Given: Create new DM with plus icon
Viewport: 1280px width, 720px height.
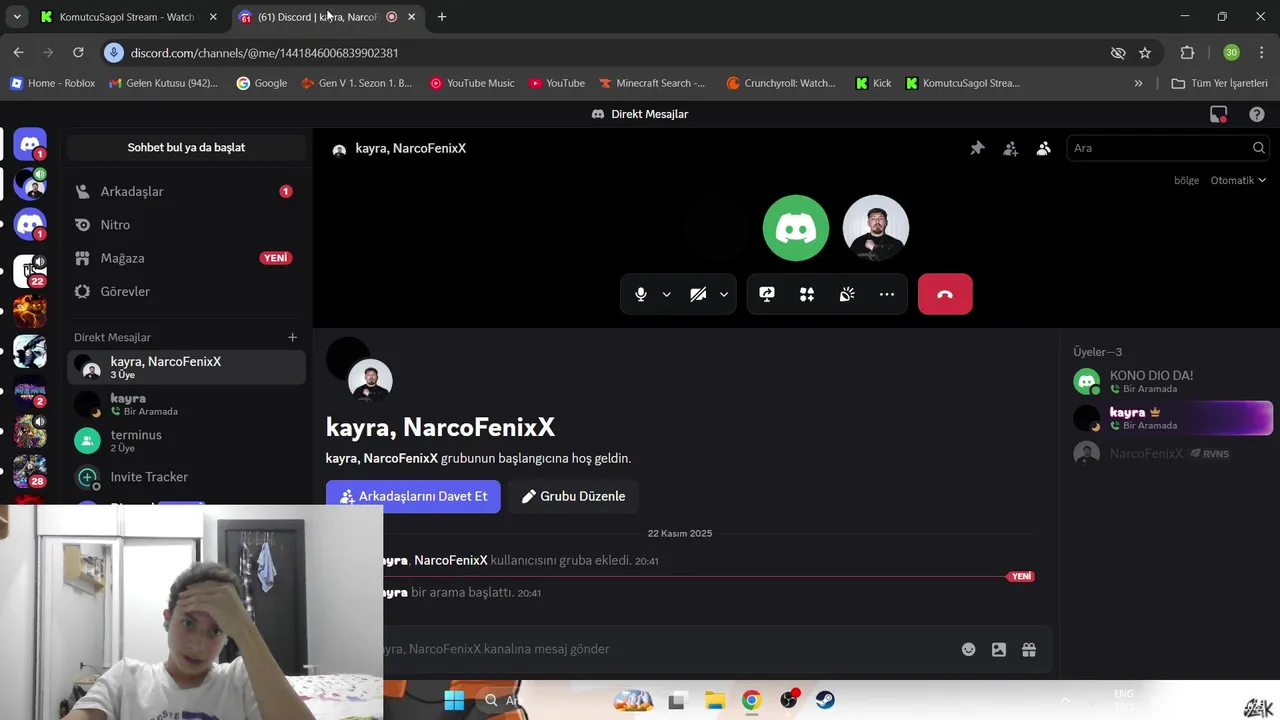Looking at the screenshot, I should point(292,337).
